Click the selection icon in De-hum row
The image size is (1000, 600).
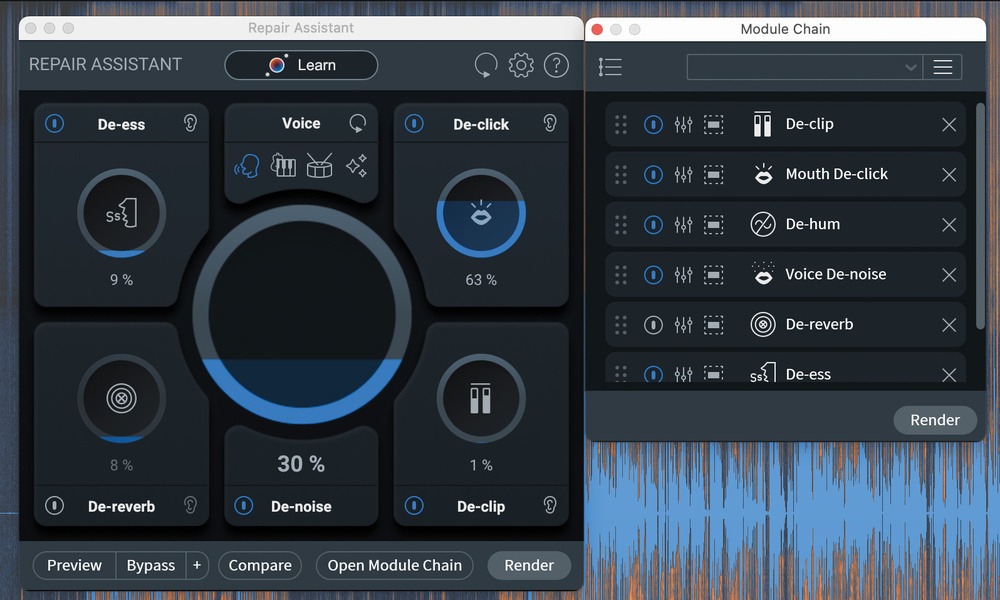[x=714, y=224]
